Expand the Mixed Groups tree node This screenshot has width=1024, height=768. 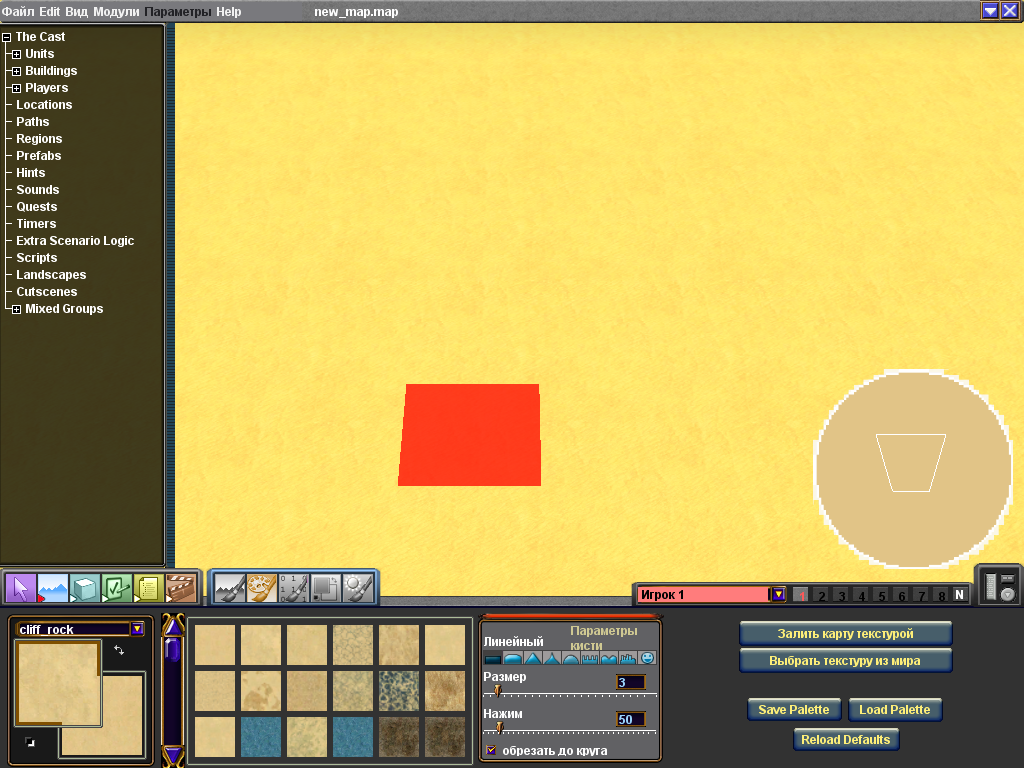[x=16, y=309]
